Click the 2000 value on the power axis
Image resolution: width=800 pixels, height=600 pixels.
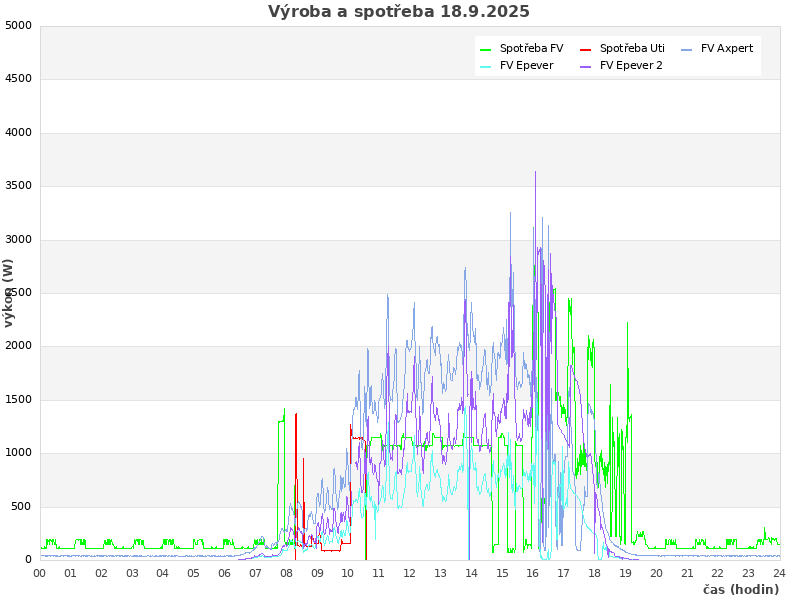point(18,346)
